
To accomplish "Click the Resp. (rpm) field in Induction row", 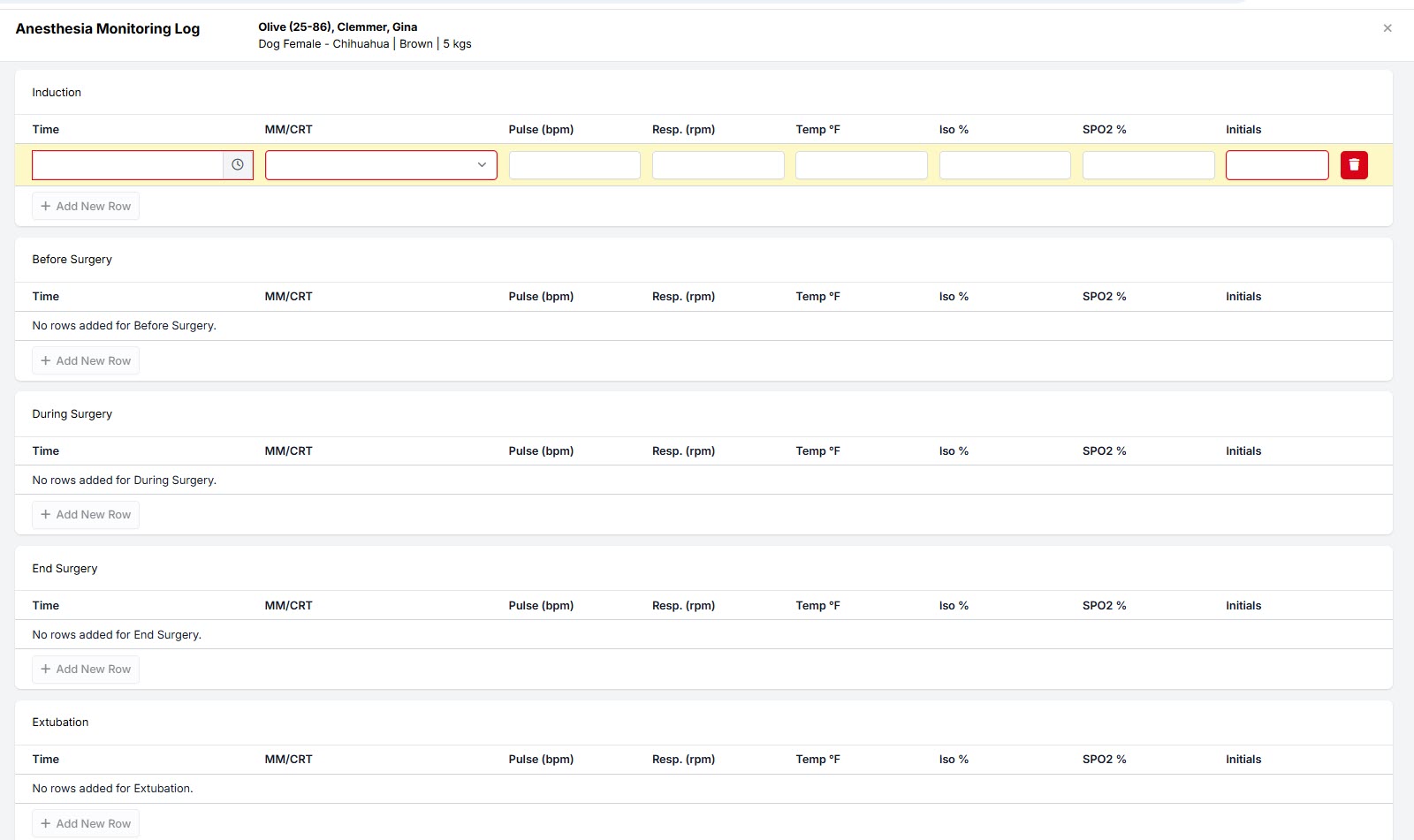I will tap(718, 165).
